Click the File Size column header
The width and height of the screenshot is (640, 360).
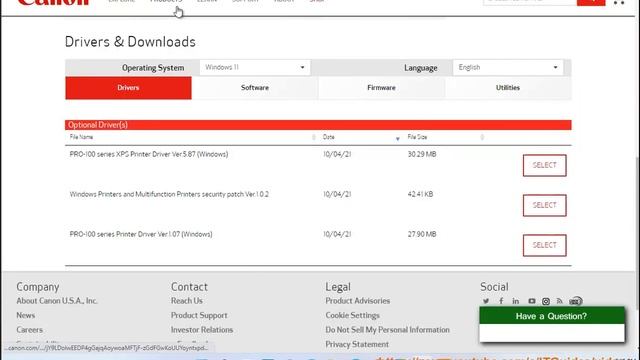[417, 137]
